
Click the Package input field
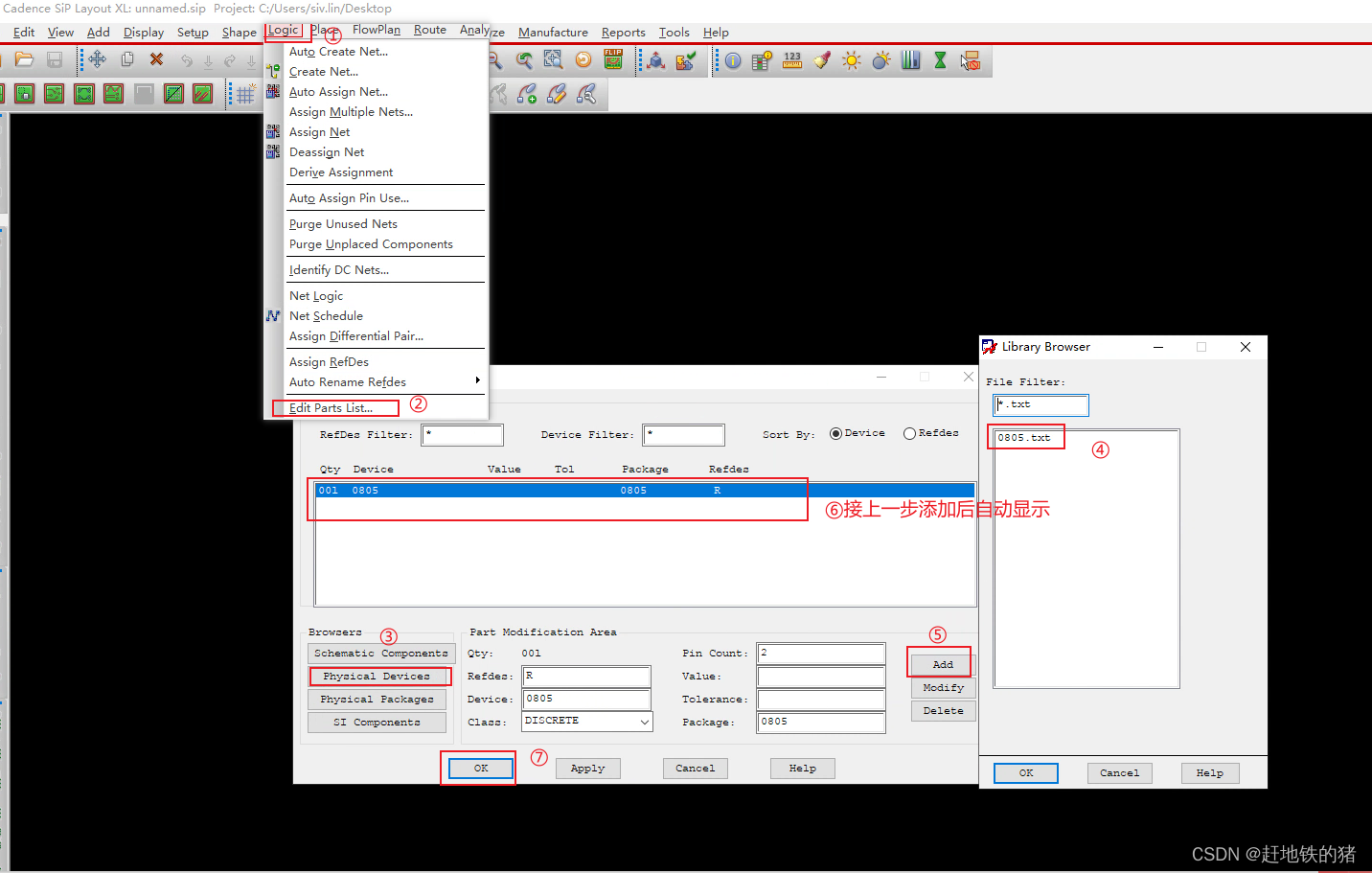pos(821,723)
